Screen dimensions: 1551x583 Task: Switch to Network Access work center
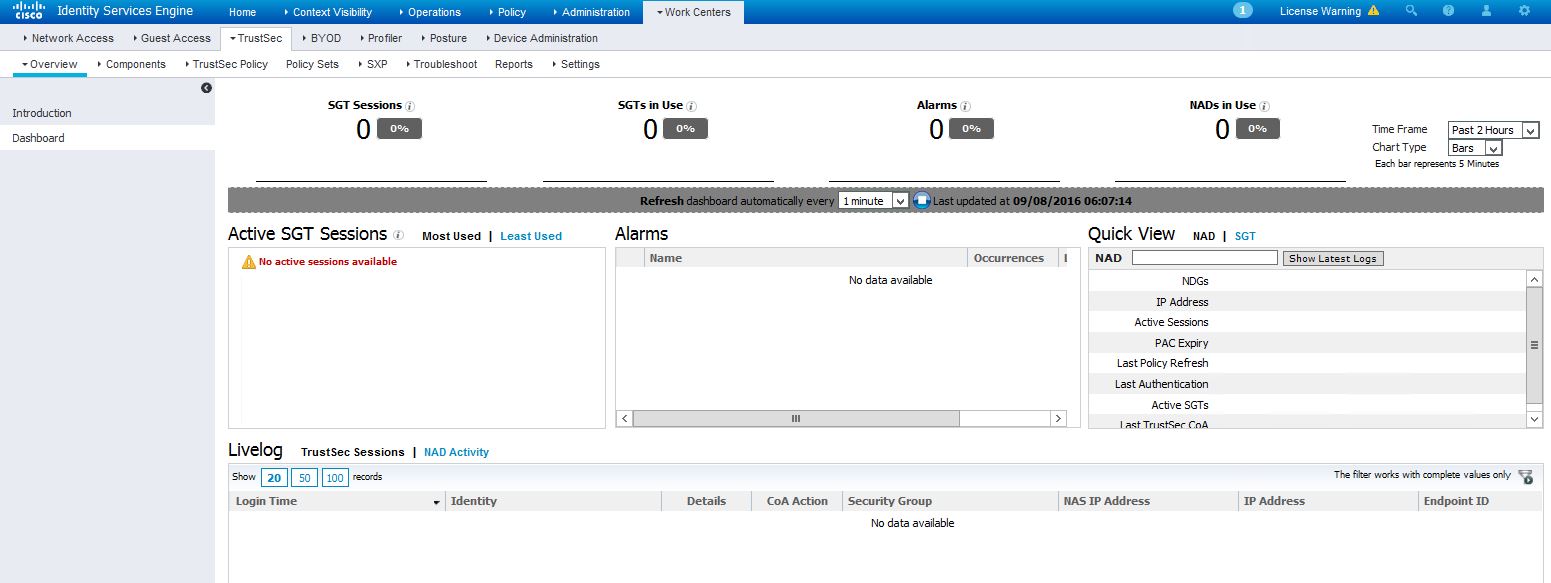coord(68,38)
